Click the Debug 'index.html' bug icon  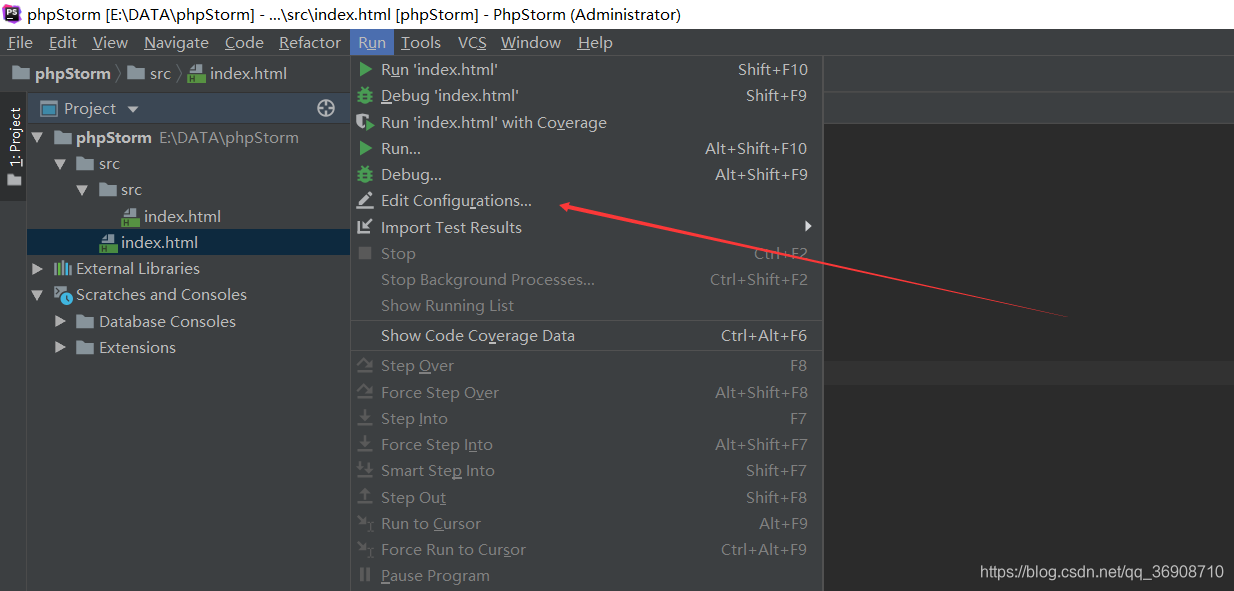366,95
